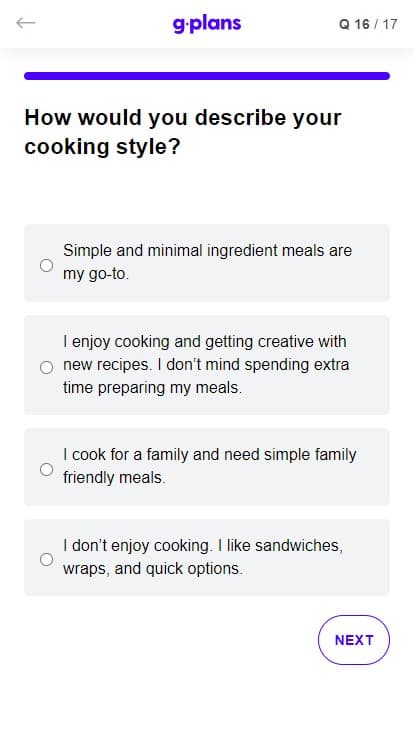Click the words 'friendly meals.' in third option
The width and height of the screenshot is (414, 736).
pyautogui.click(x=115, y=478)
